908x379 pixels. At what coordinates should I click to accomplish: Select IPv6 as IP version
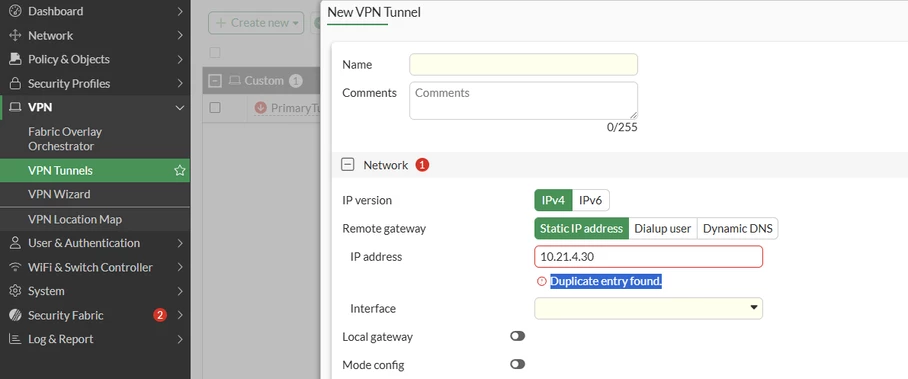pos(591,201)
